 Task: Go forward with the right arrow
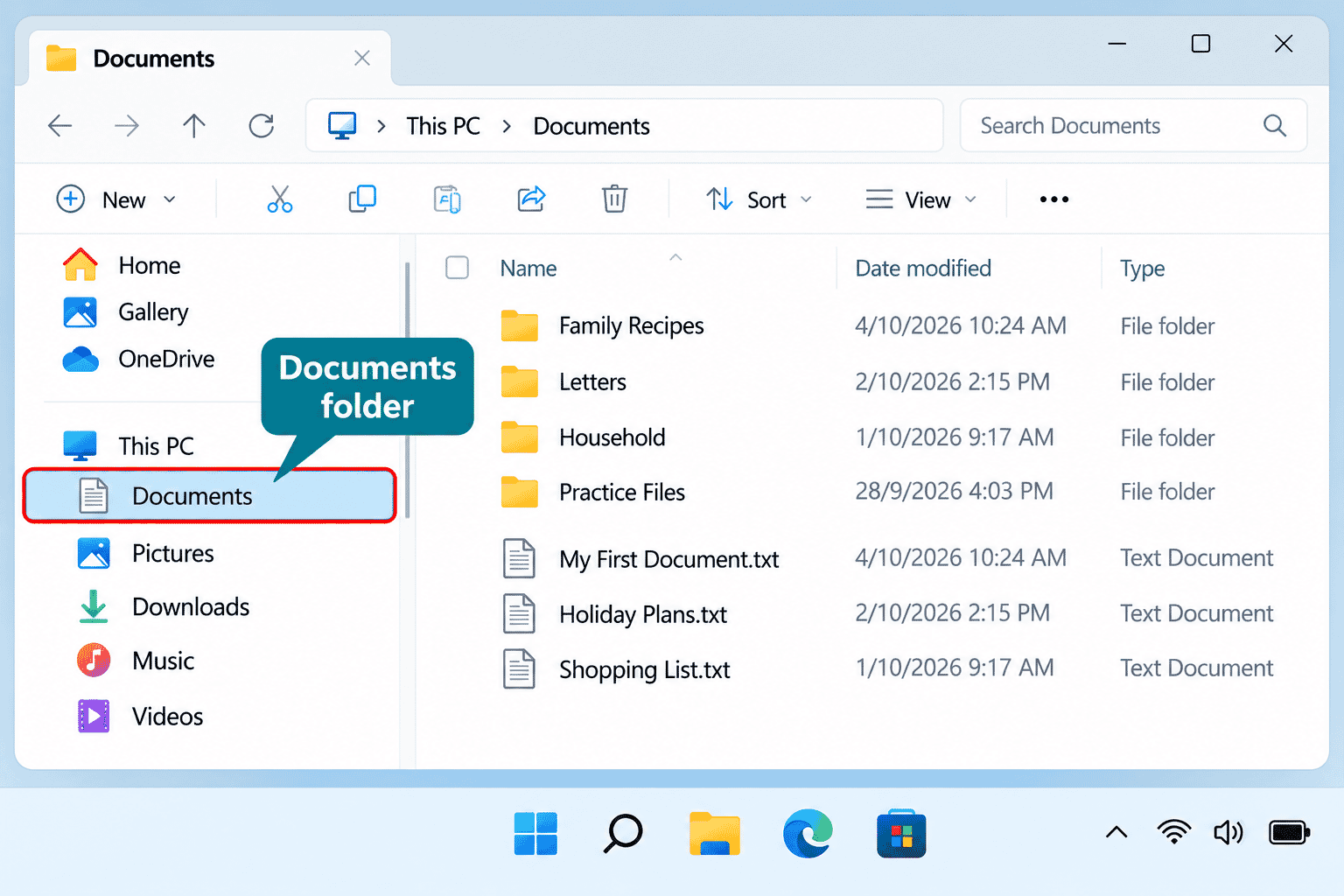[127, 126]
